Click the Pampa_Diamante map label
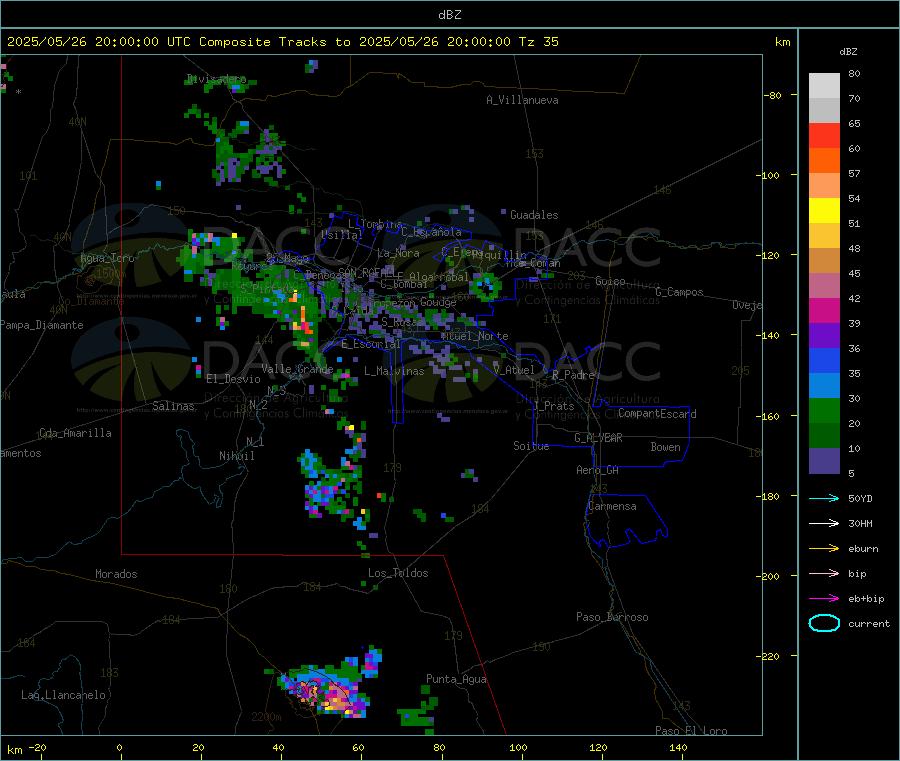900x761 pixels. pyautogui.click(x=42, y=325)
